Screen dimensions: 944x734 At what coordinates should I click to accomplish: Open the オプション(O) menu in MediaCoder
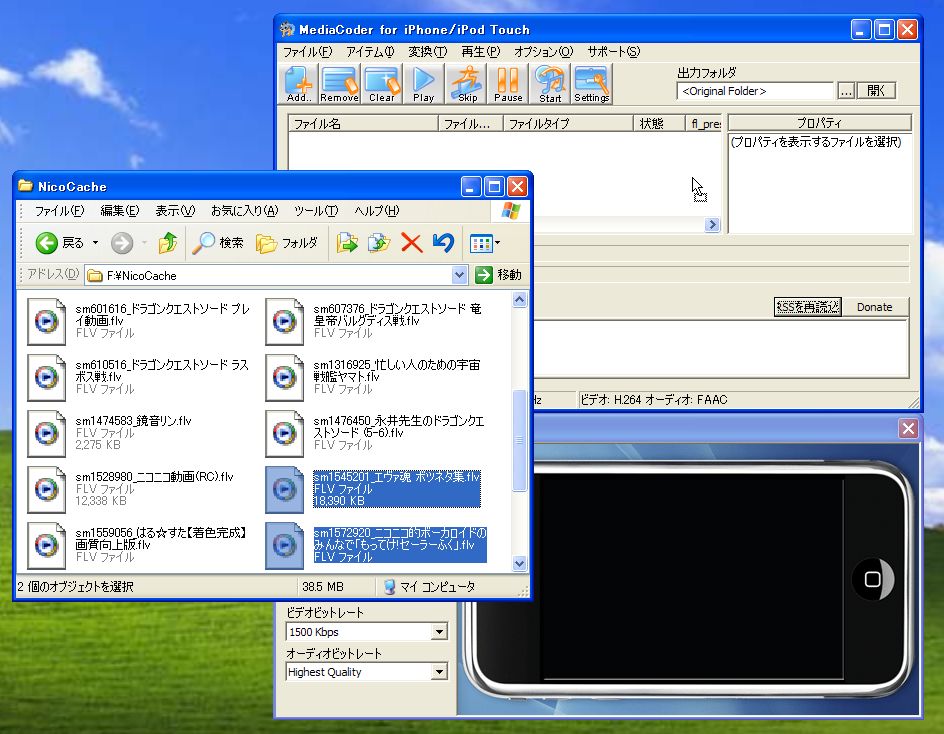click(x=544, y=52)
